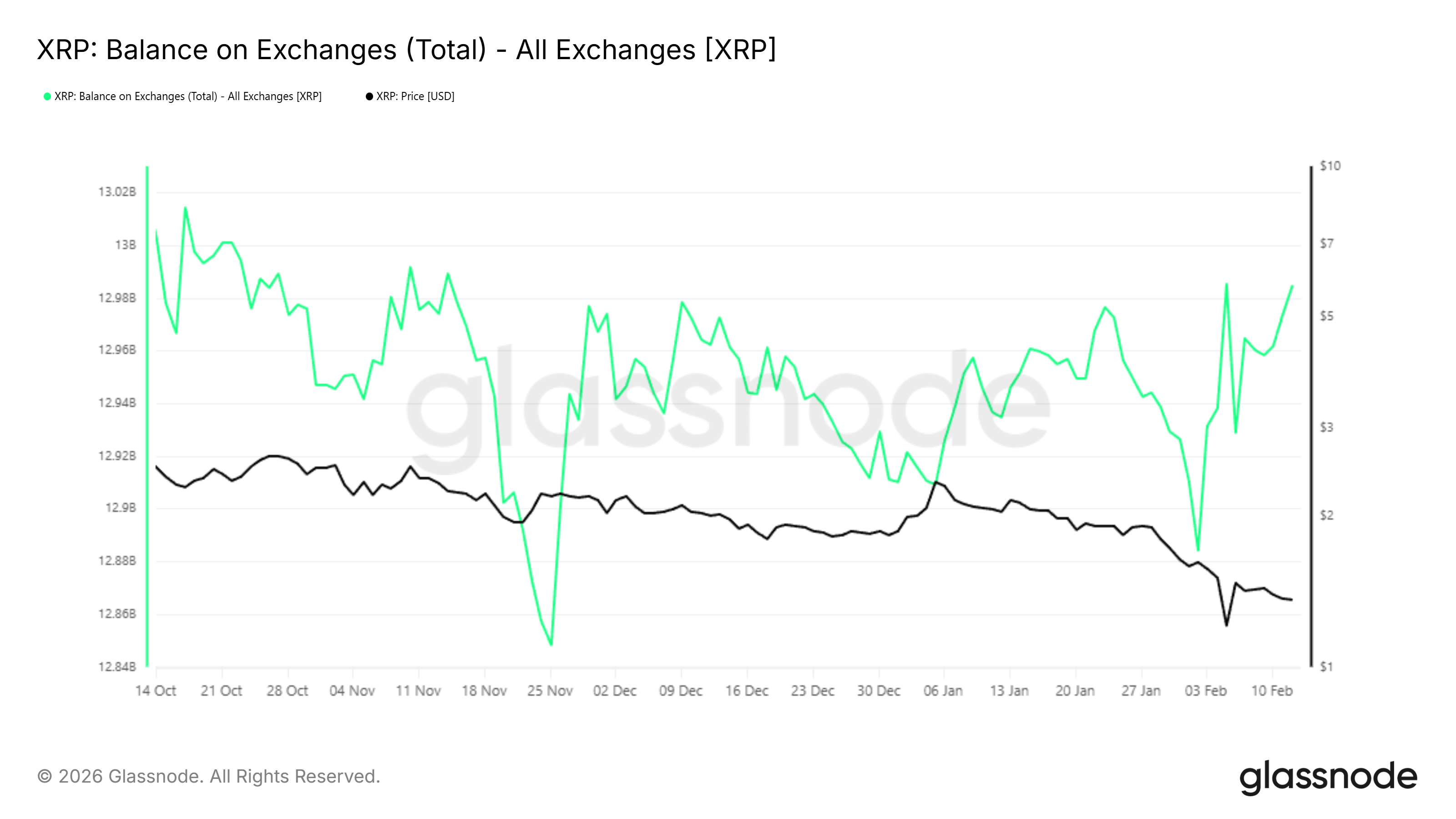1456x819 pixels.
Task: Select the 25 Nov date label
Action: tap(550, 691)
